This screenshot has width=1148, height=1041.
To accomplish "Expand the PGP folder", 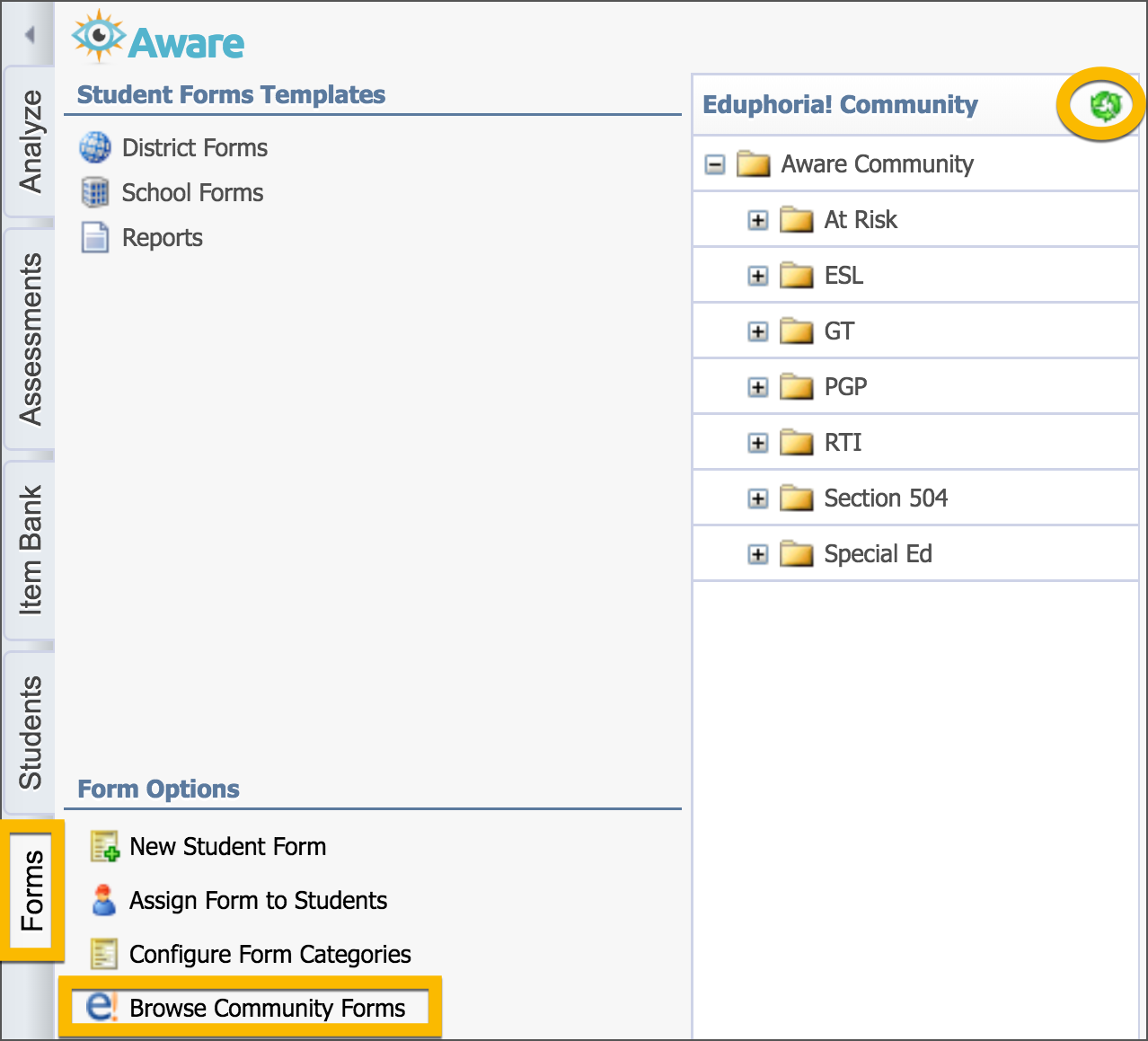I will (758, 387).
